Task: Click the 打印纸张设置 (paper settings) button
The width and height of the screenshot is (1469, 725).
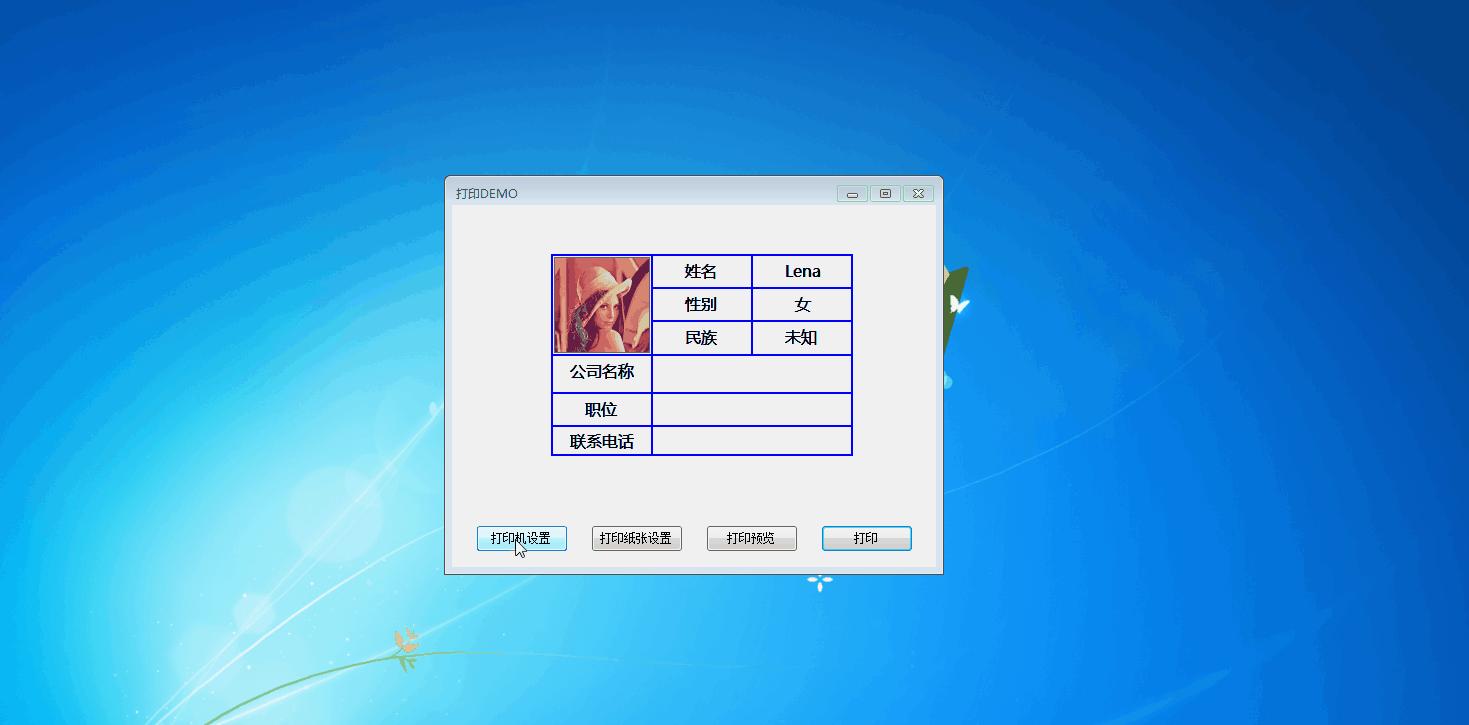Action: 636,538
